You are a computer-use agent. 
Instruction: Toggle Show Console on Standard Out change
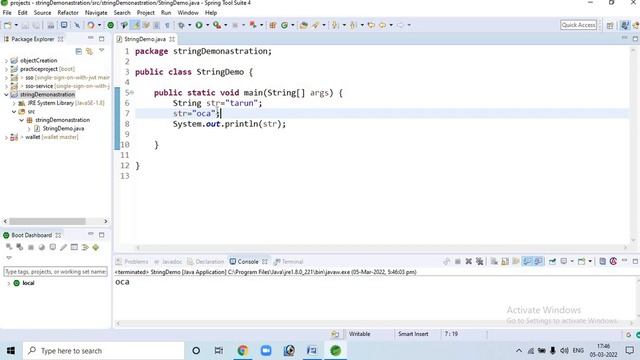(527, 261)
